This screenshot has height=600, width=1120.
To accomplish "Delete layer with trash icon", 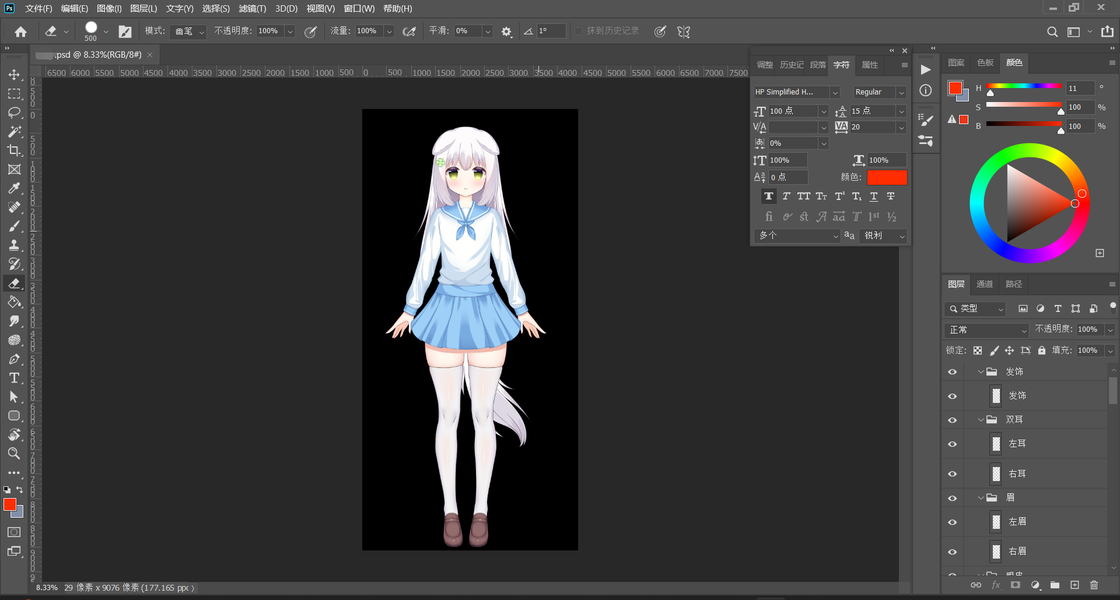I will [1094, 585].
